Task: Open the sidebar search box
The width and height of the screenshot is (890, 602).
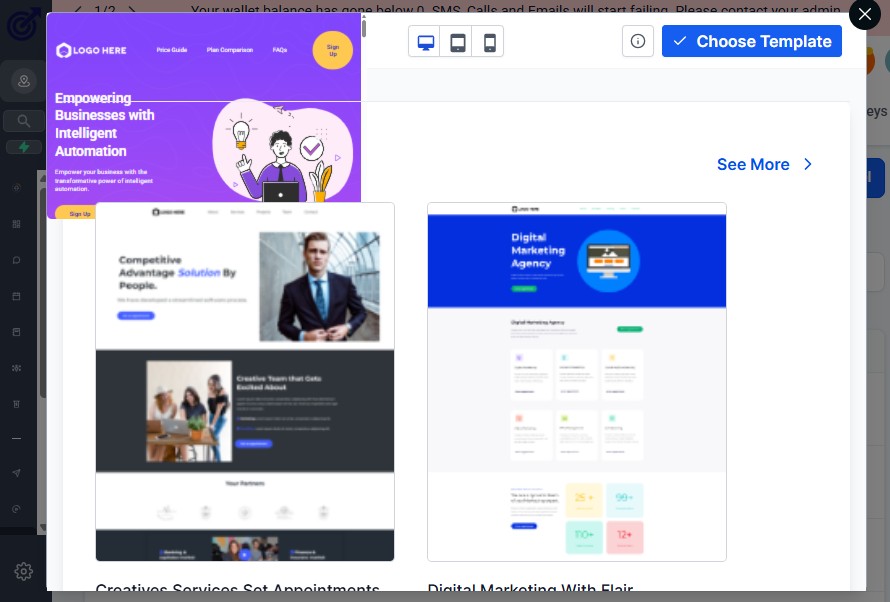Action: pos(23,121)
